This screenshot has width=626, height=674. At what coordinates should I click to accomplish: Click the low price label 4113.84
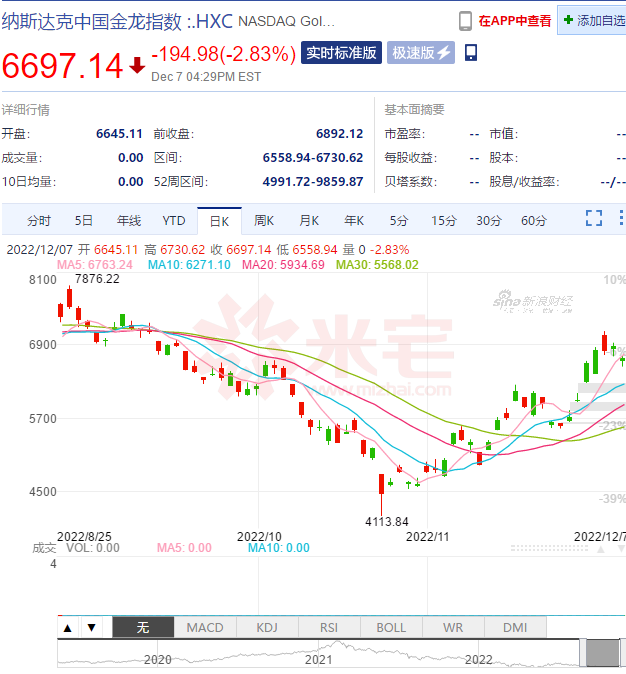point(387,522)
